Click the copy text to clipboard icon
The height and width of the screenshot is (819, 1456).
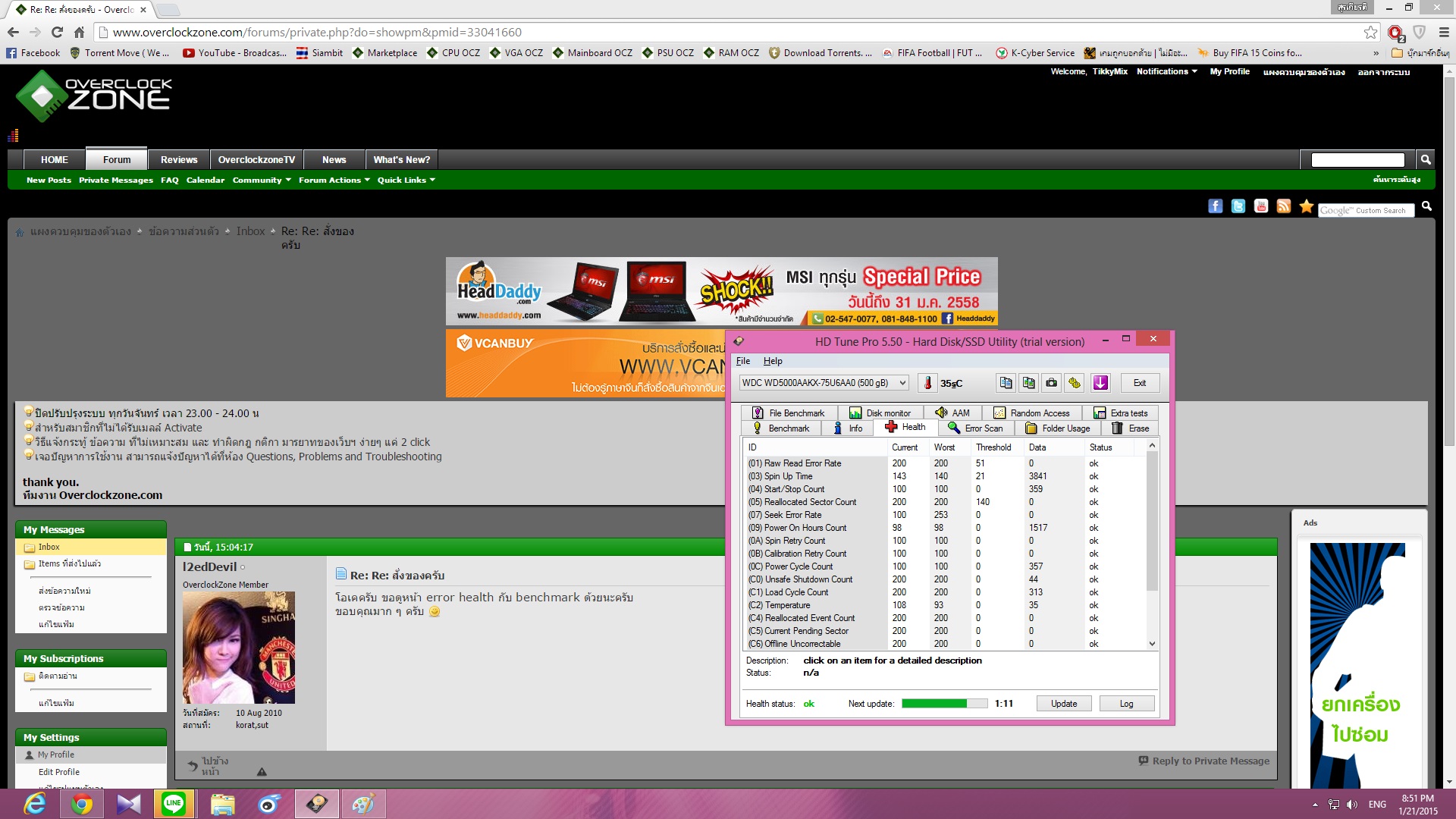1006,383
